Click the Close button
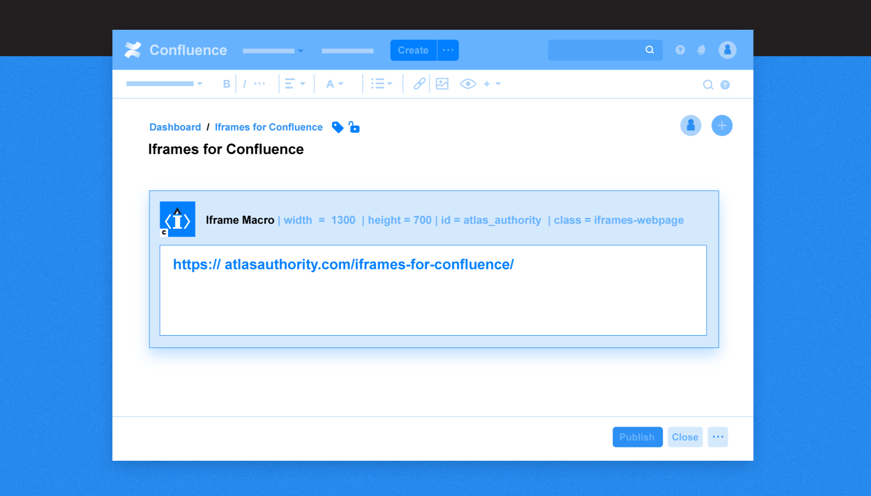871x496 pixels. tap(685, 437)
